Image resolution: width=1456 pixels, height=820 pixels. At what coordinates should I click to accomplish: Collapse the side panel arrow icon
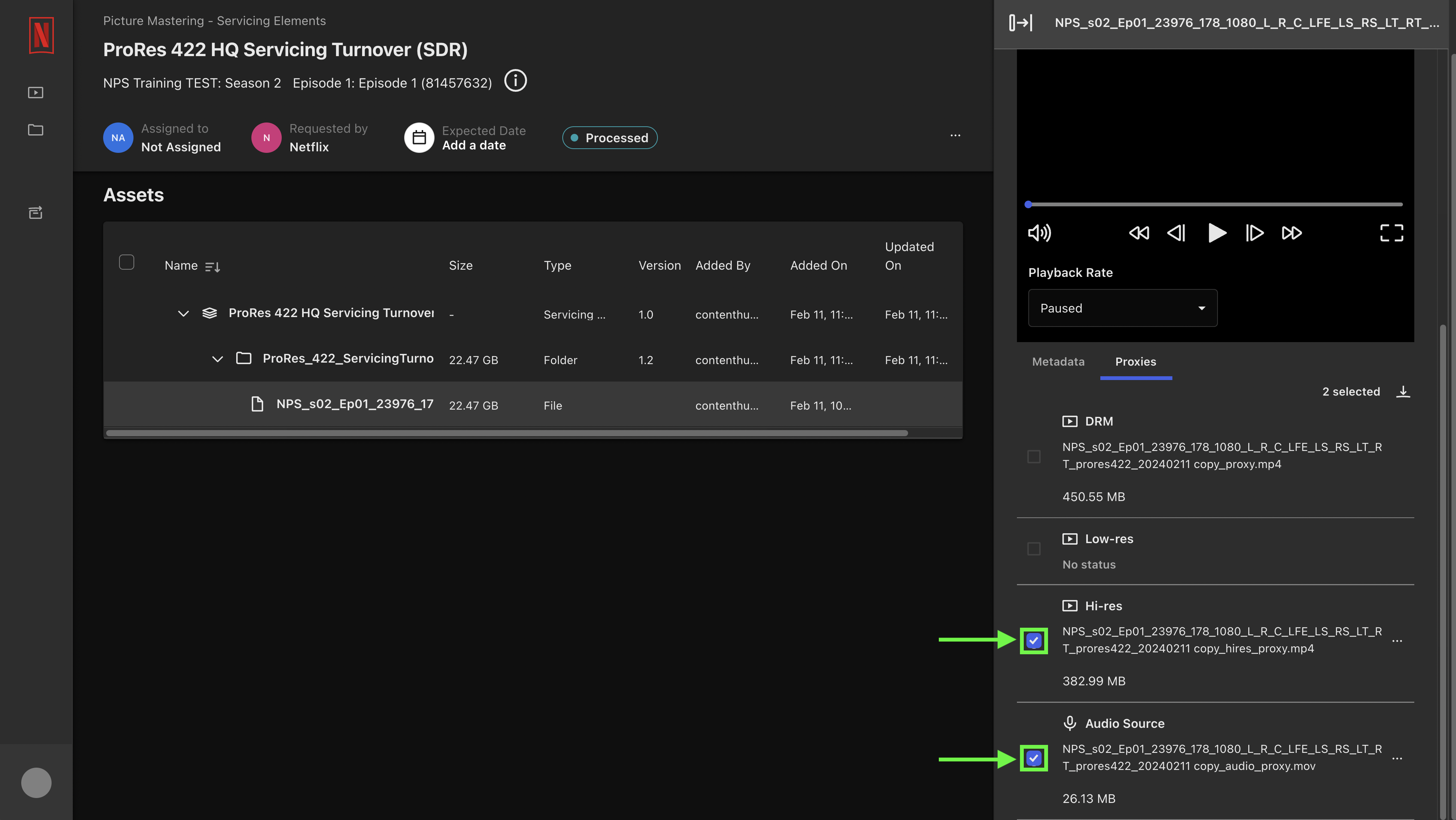click(x=1021, y=23)
